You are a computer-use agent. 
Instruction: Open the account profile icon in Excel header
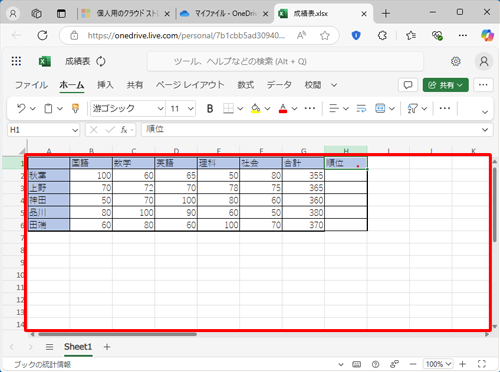pos(484,61)
